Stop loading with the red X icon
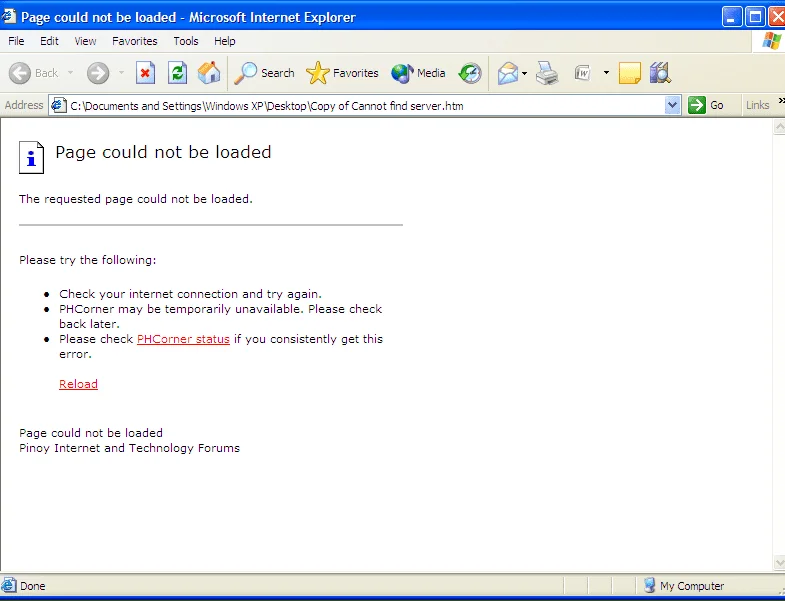 (145, 73)
